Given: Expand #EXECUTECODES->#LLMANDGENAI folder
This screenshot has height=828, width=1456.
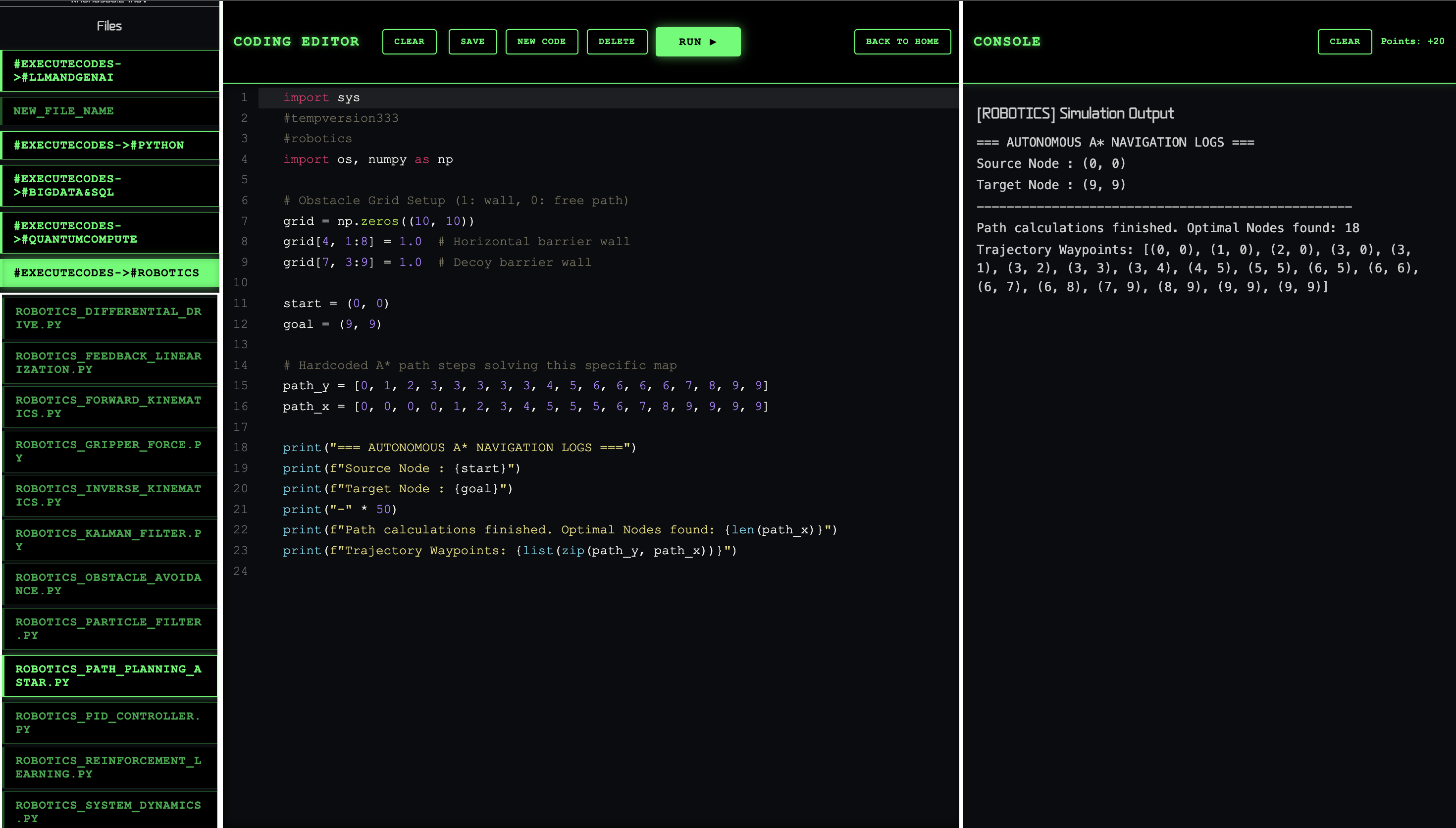Looking at the screenshot, I should point(110,70).
